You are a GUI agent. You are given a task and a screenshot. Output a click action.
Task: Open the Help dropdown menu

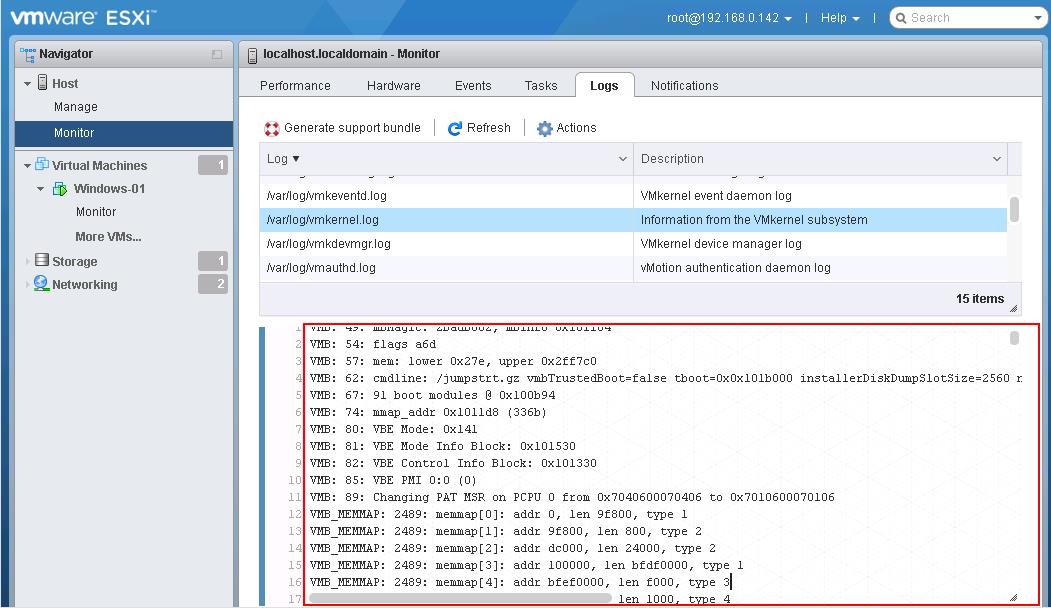840,18
